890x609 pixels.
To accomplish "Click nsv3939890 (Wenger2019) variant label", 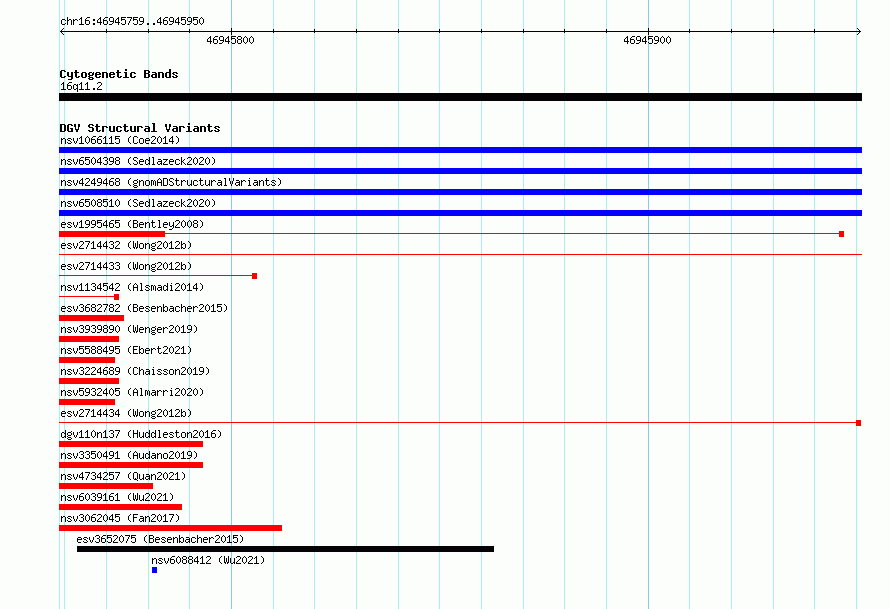I will [x=129, y=329].
